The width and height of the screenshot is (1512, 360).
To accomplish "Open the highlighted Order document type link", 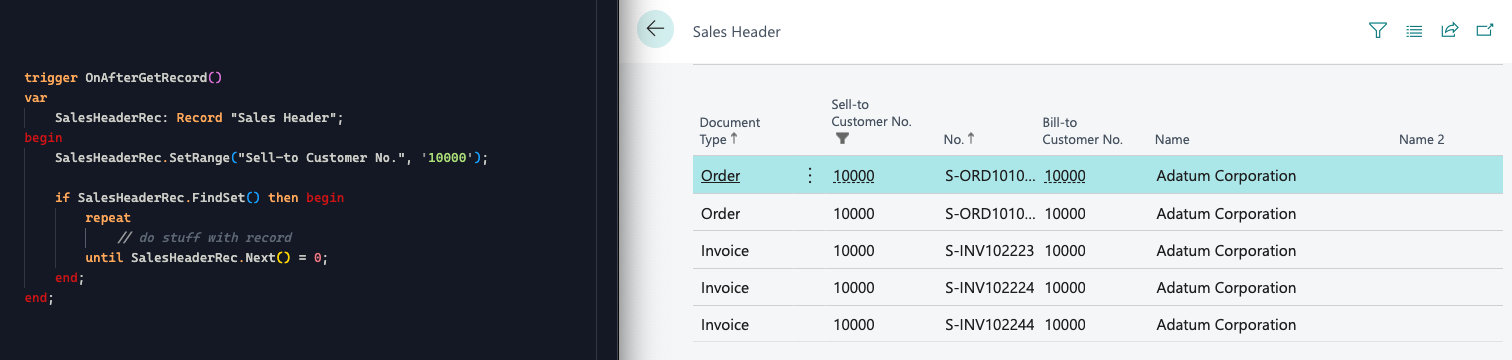I will click(x=720, y=176).
